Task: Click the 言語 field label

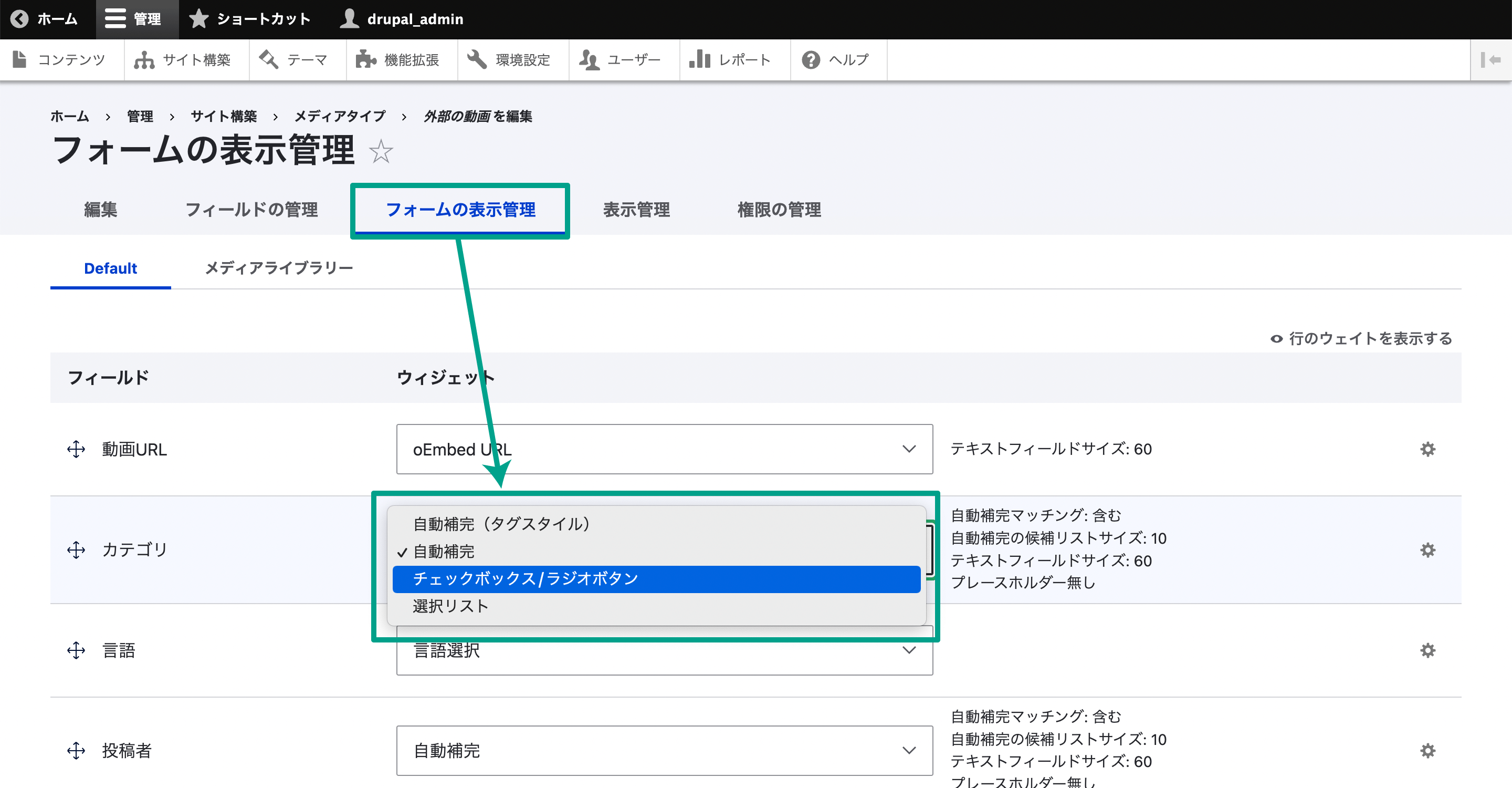Action: (119, 650)
